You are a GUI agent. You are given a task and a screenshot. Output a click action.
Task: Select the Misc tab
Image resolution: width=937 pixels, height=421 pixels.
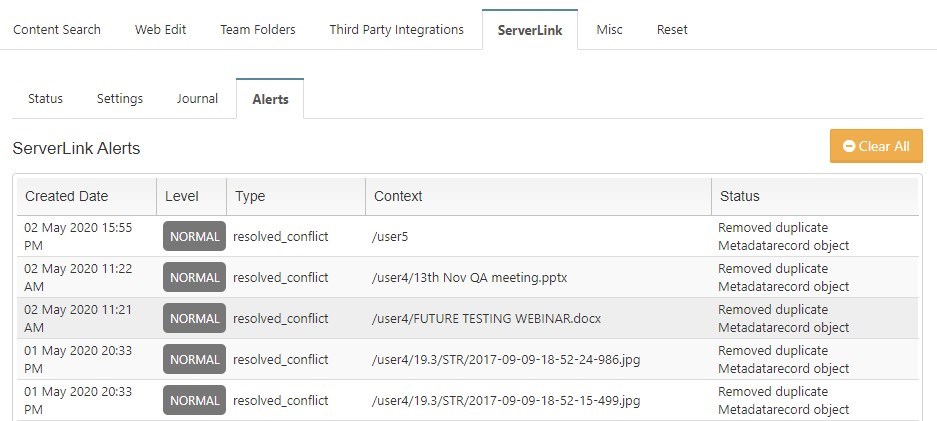(x=609, y=30)
